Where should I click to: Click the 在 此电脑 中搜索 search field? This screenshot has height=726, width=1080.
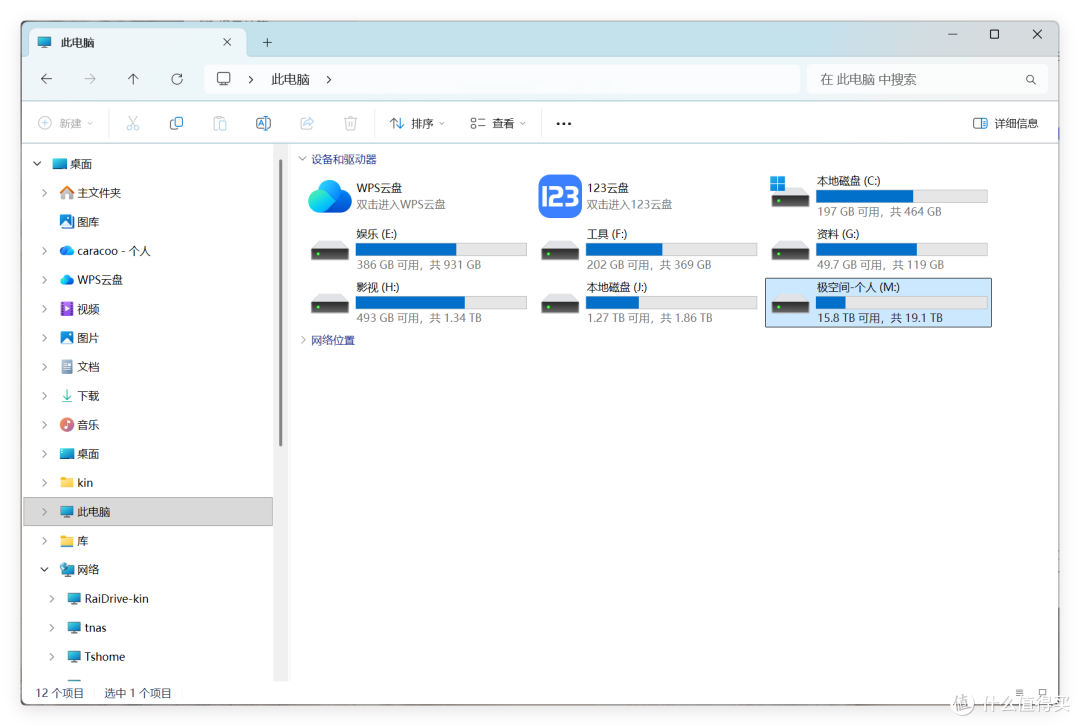point(927,79)
